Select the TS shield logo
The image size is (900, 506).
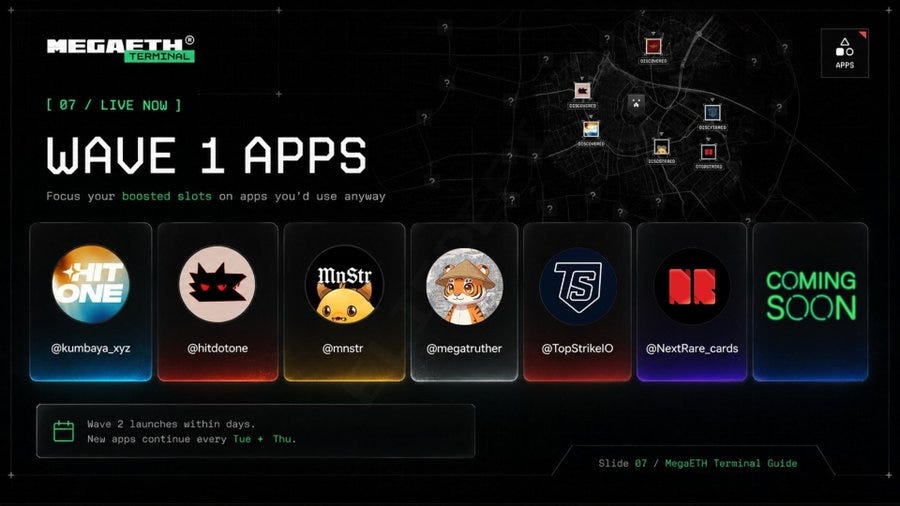click(x=578, y=286)
